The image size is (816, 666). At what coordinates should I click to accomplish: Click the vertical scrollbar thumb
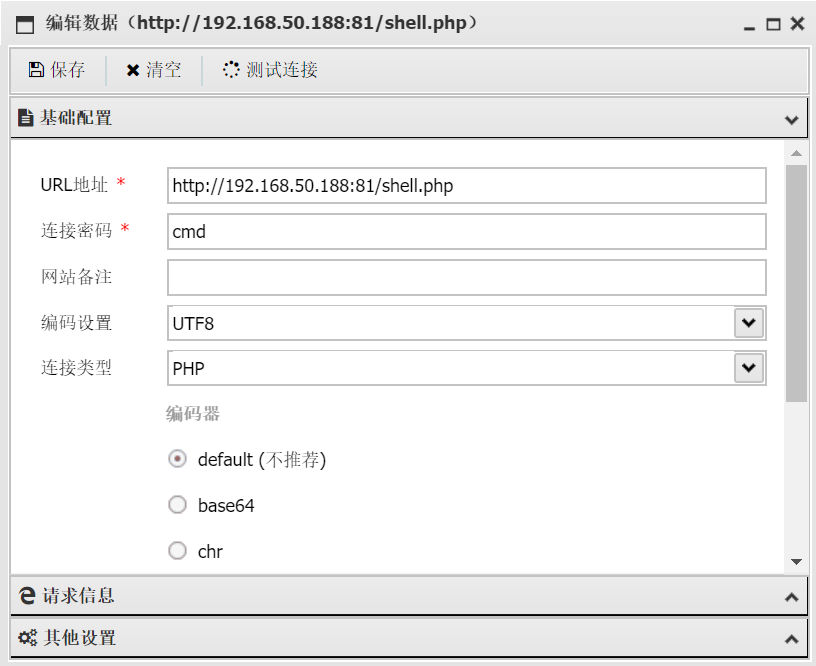click(x=796, y=284)
